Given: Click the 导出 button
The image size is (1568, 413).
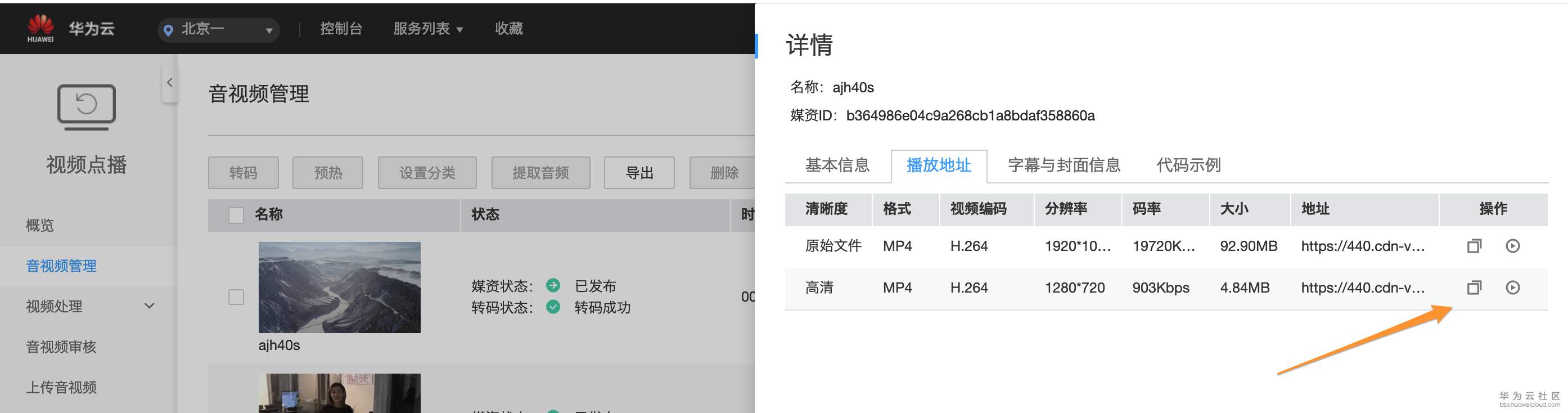Looking at the screenshot, I should point(639,173).
